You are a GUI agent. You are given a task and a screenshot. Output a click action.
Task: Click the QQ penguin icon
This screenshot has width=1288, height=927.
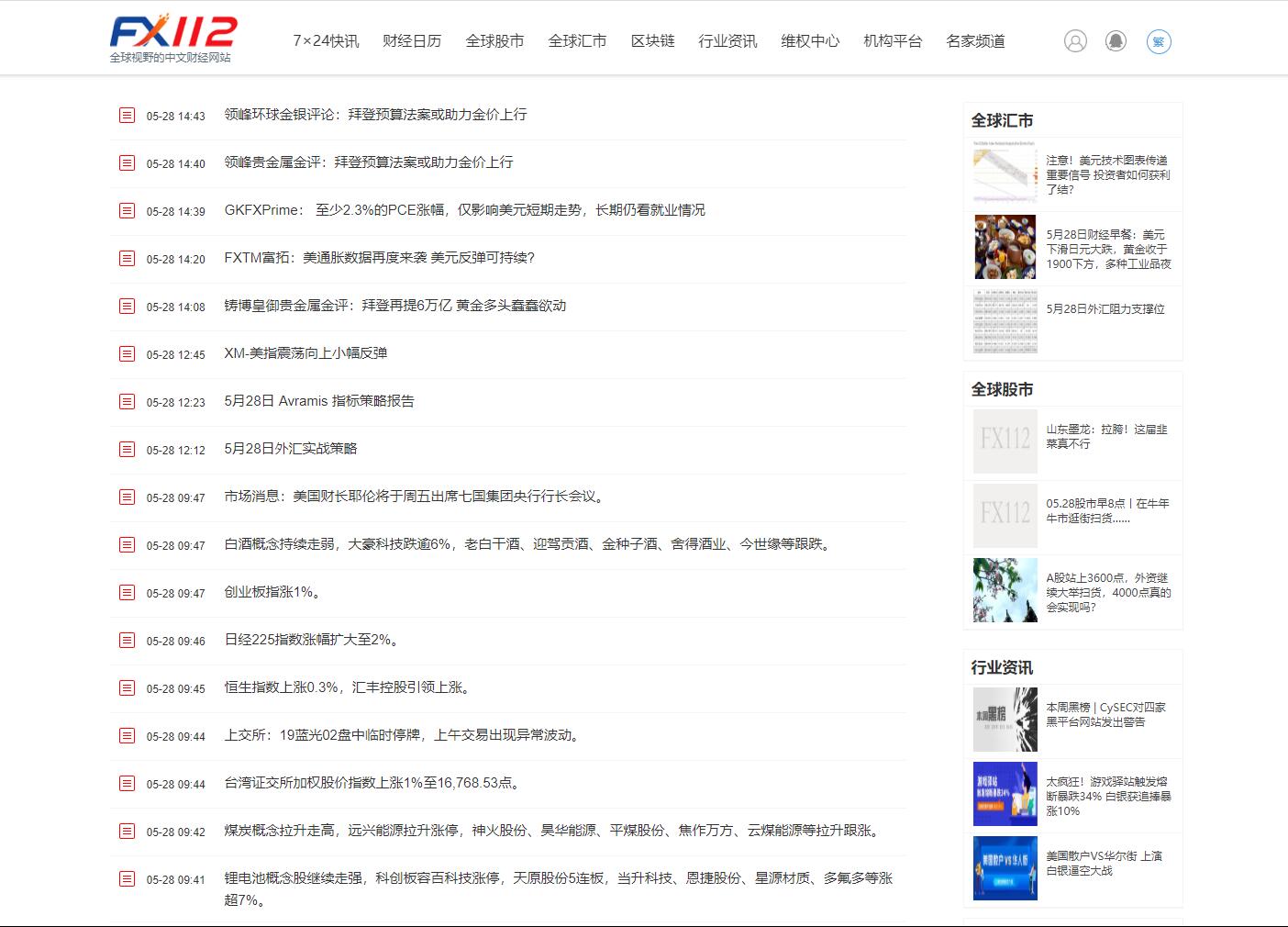point(1116,41)
